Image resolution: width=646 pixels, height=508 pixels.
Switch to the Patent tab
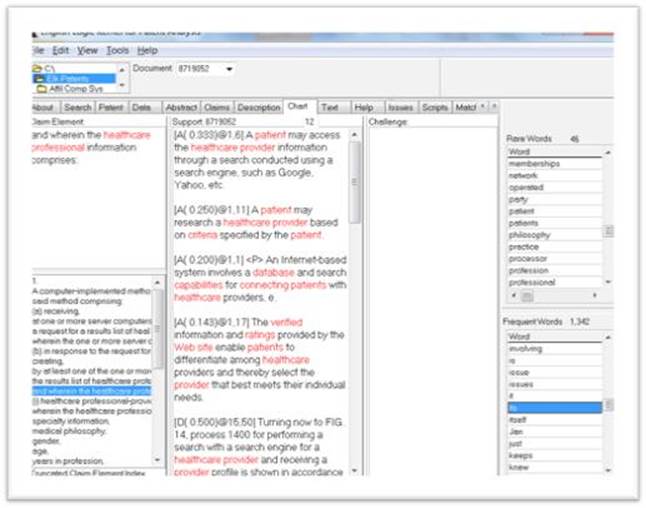pyautogui.click(x=111, y=108)
